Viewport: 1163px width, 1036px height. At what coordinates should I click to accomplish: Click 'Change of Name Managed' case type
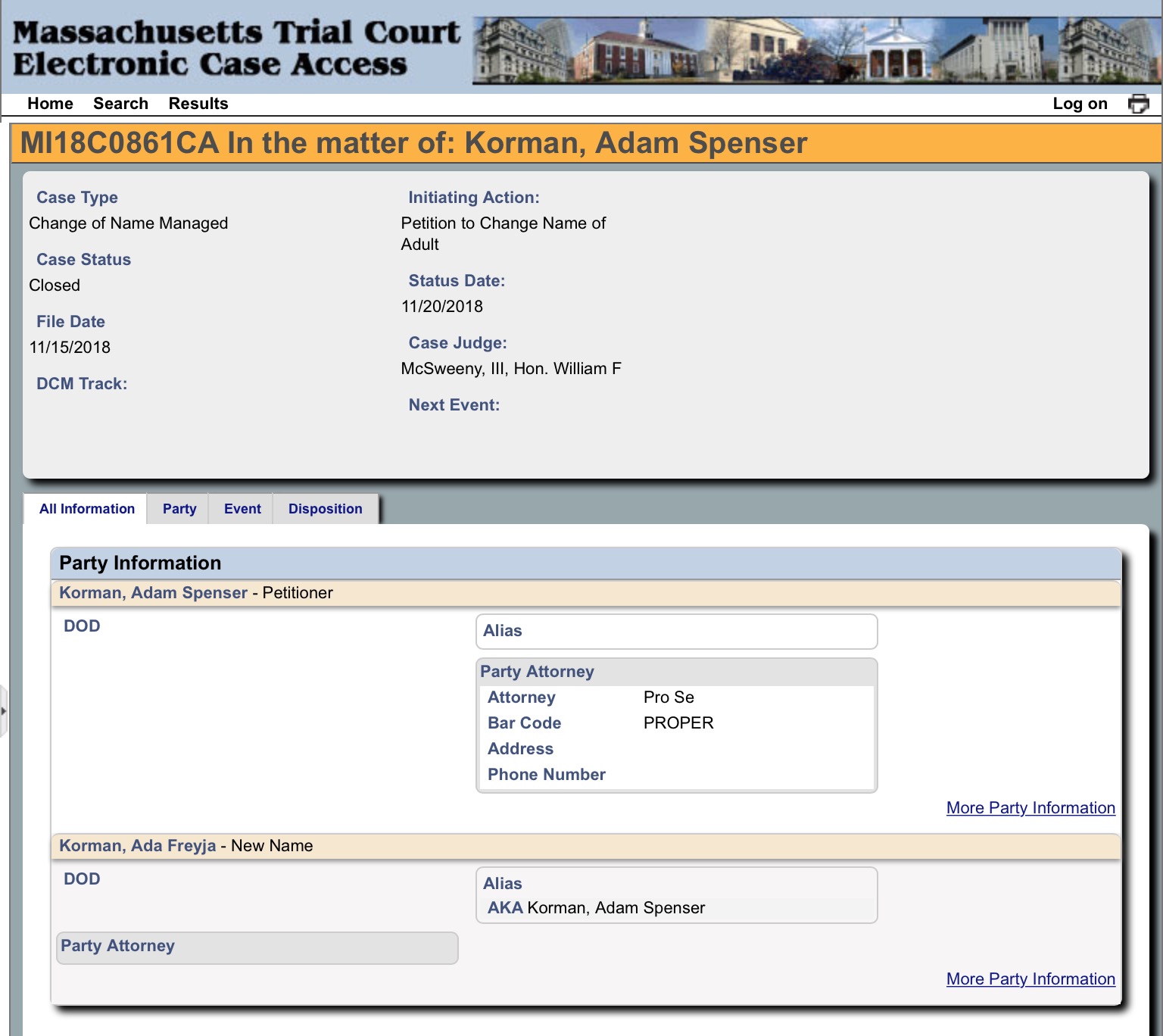128,223
